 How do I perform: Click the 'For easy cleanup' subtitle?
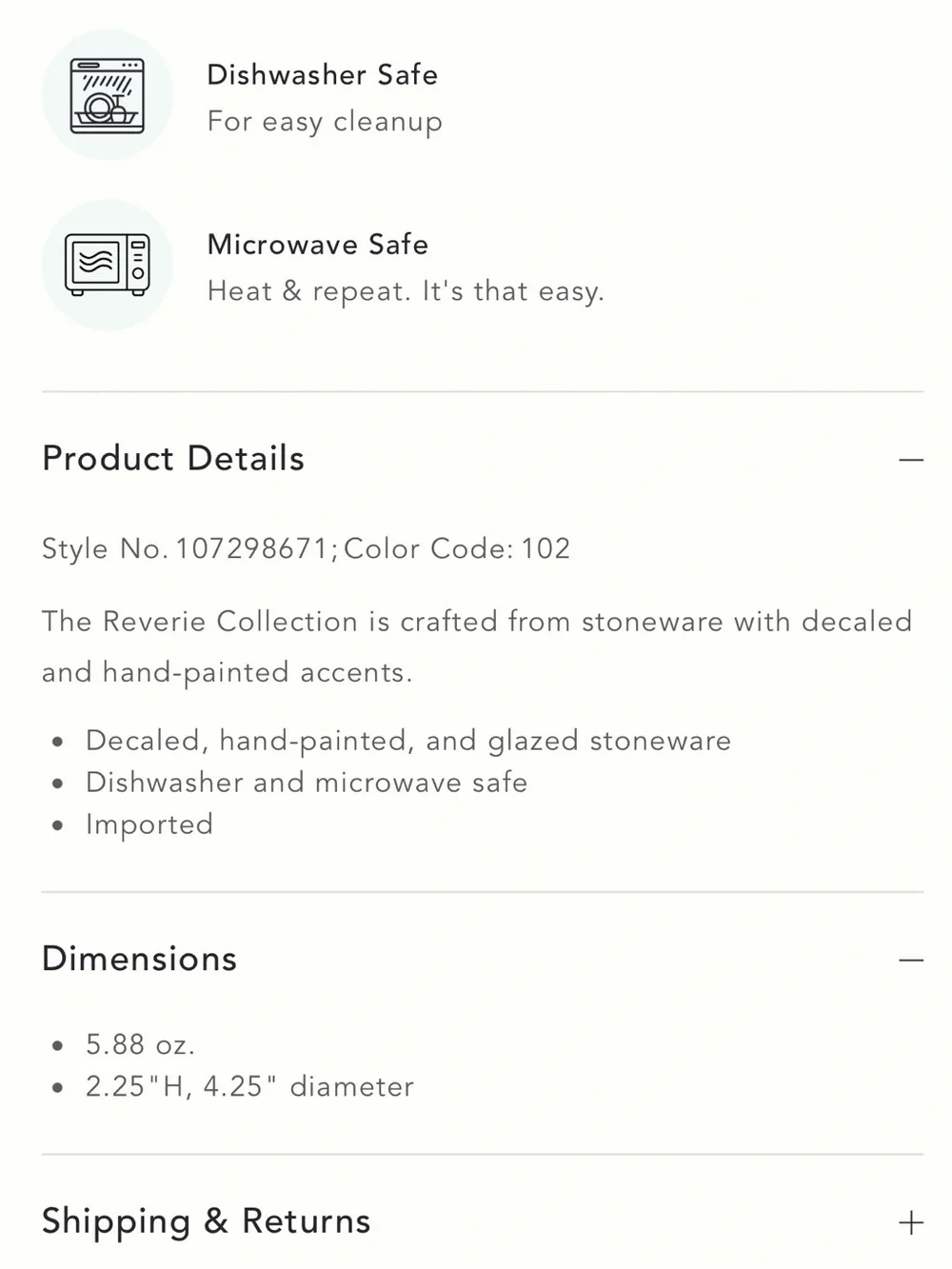coord(325,122)
